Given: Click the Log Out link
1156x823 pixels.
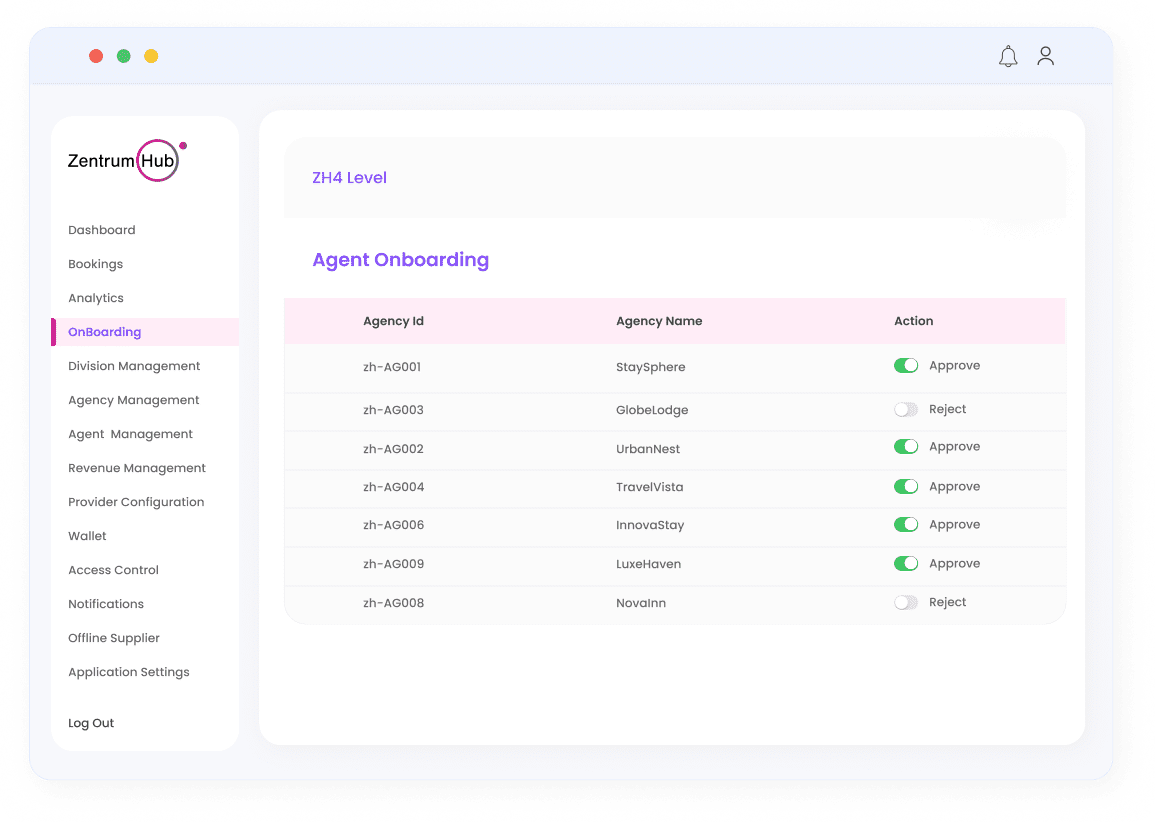Looking at the screenshot, I should coord(91,723).
